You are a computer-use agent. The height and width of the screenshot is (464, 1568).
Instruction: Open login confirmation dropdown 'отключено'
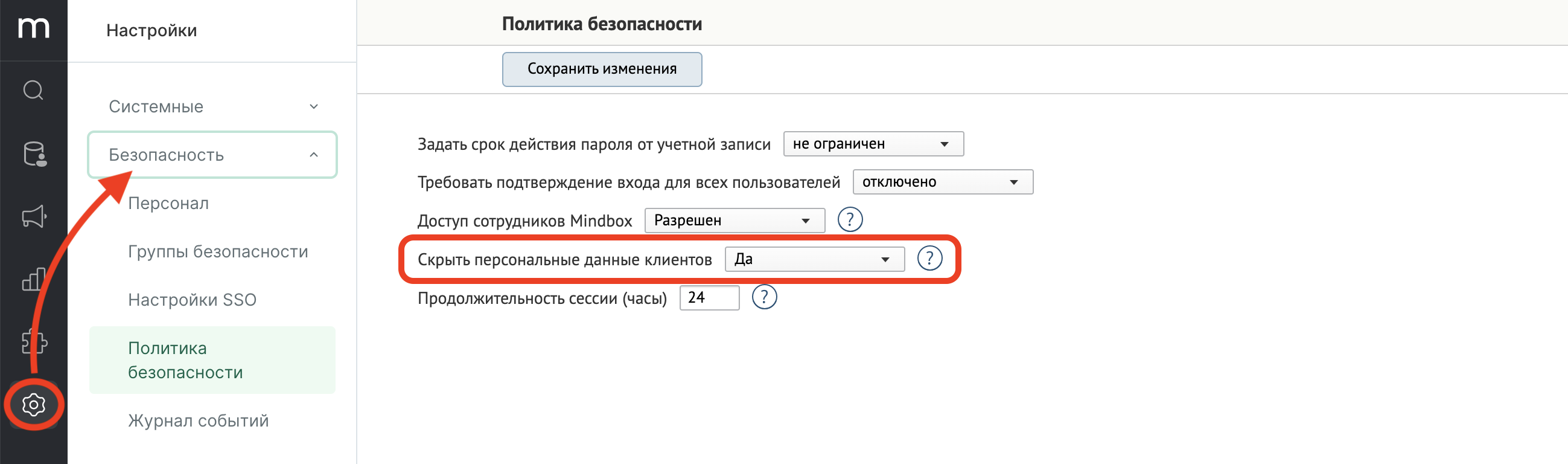[942, 182]
